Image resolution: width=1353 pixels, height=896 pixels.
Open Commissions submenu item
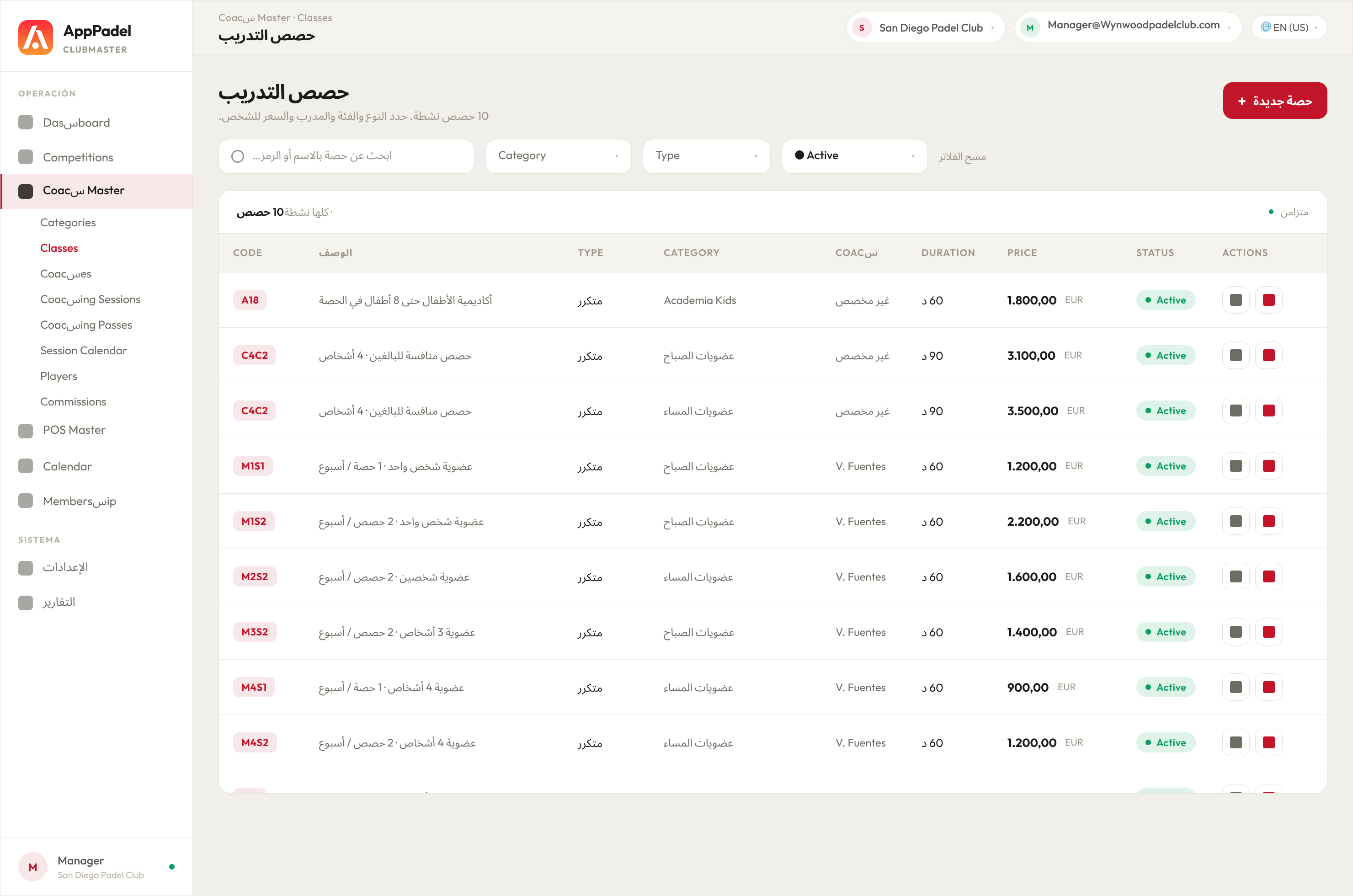(73, 402)
